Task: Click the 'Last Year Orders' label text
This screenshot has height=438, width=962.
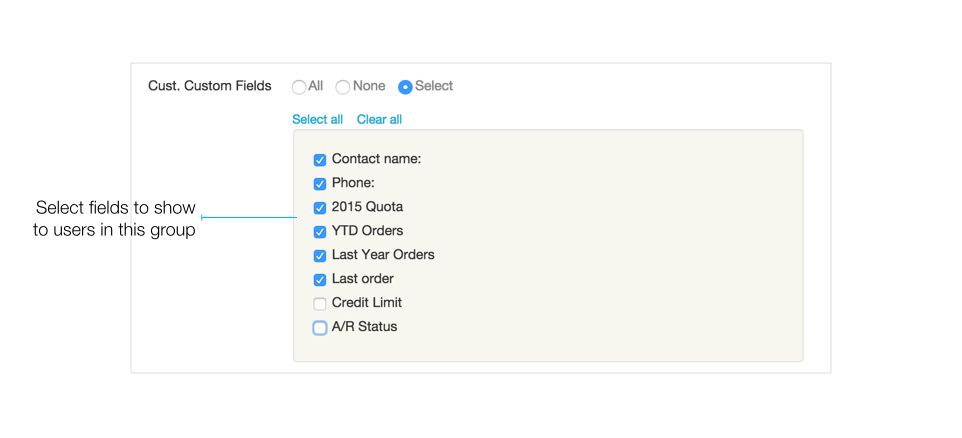Action: [x=383, y=255]
